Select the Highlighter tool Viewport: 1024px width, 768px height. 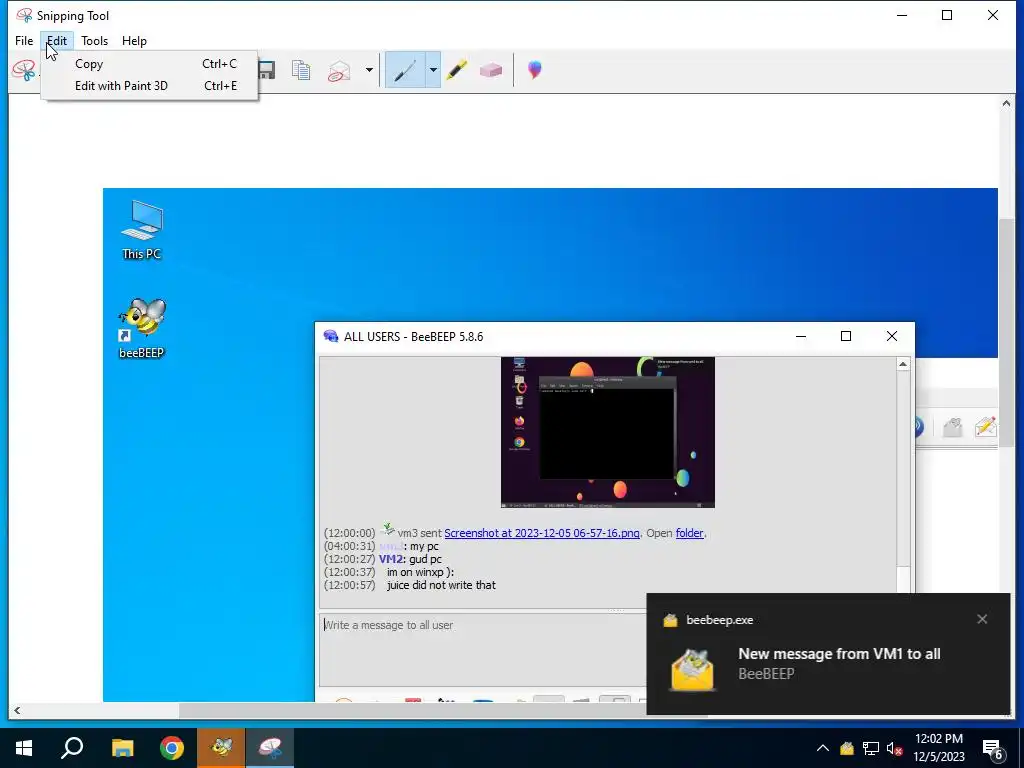click(456, 70)
